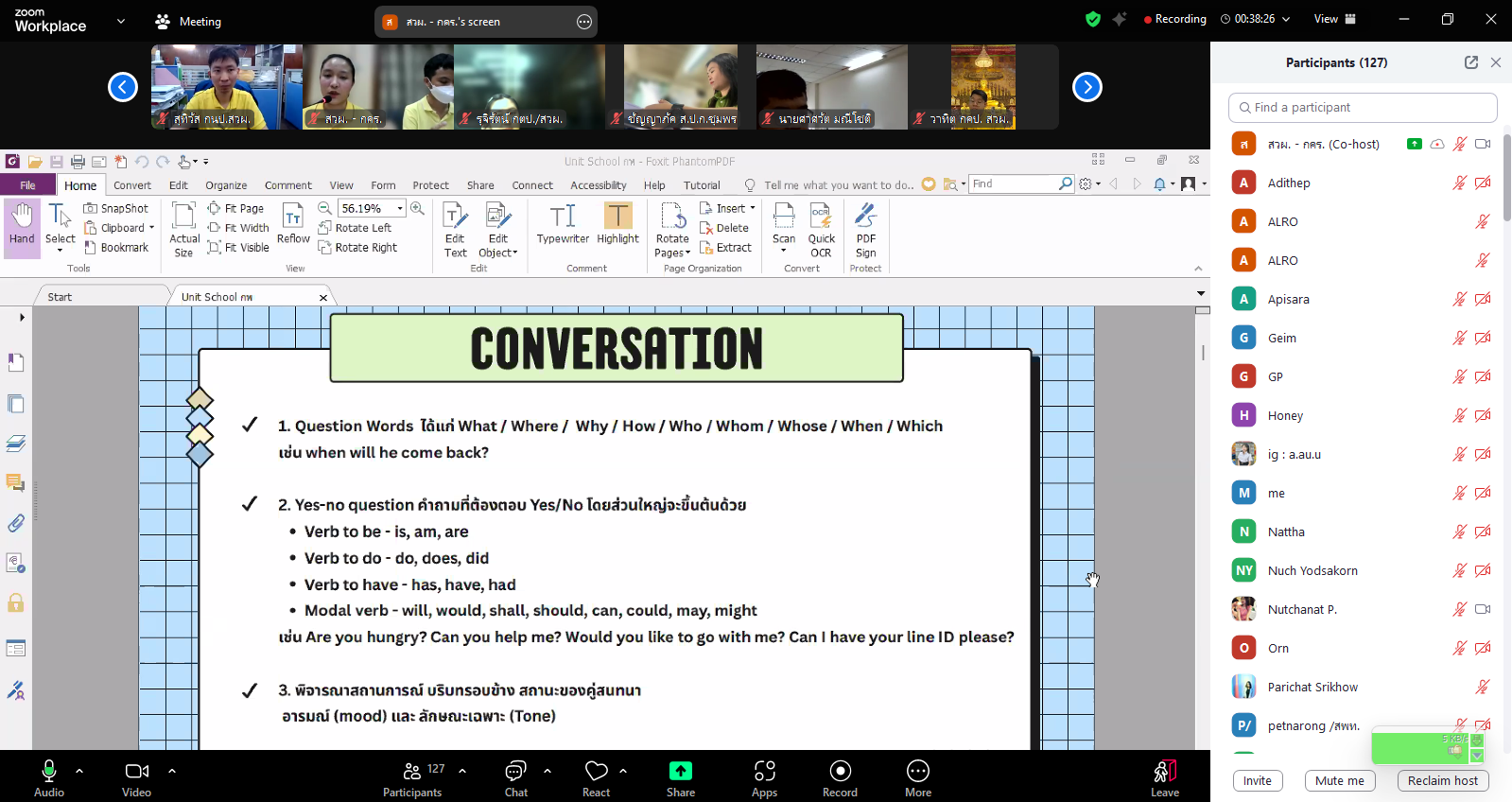Open the Organize ribbon tab

[226, 185]
